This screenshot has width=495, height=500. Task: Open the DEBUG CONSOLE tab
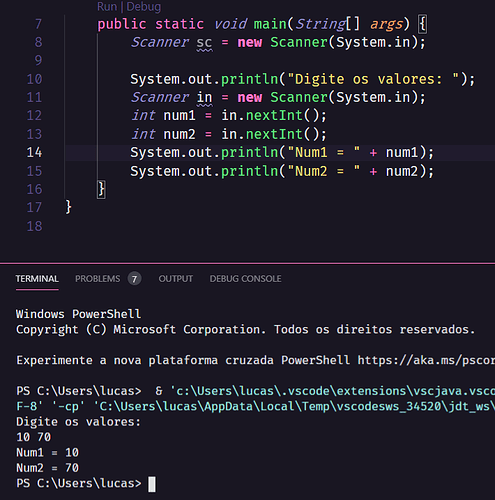pos(245,279)
